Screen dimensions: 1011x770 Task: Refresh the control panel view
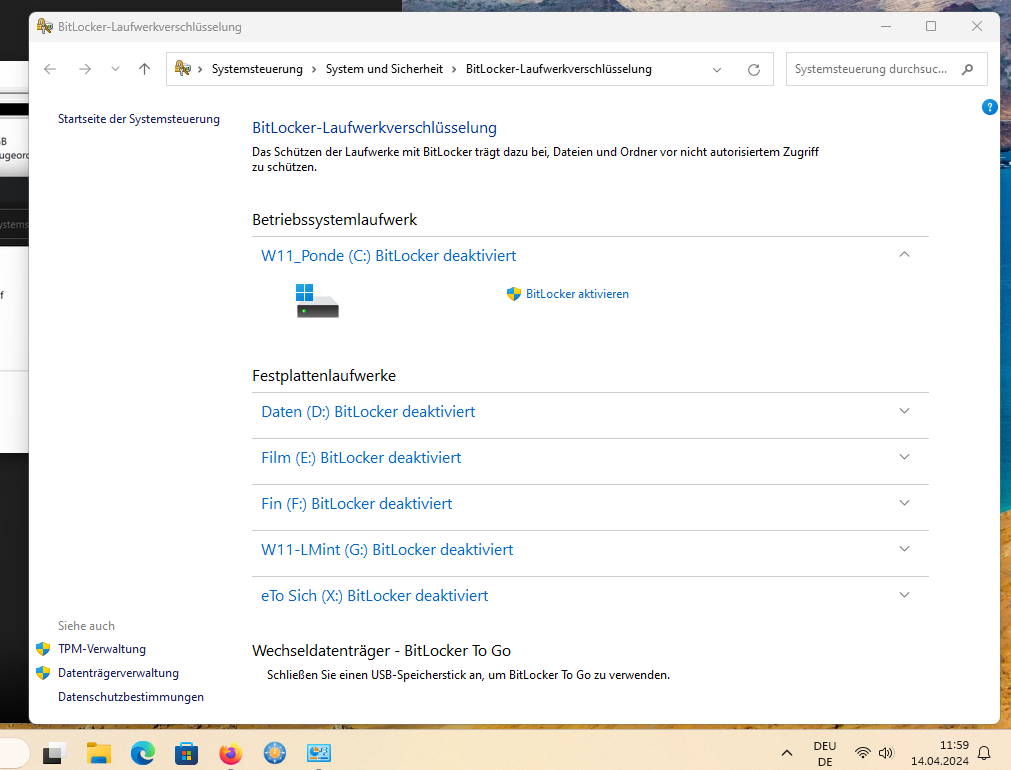pos(753,70)
